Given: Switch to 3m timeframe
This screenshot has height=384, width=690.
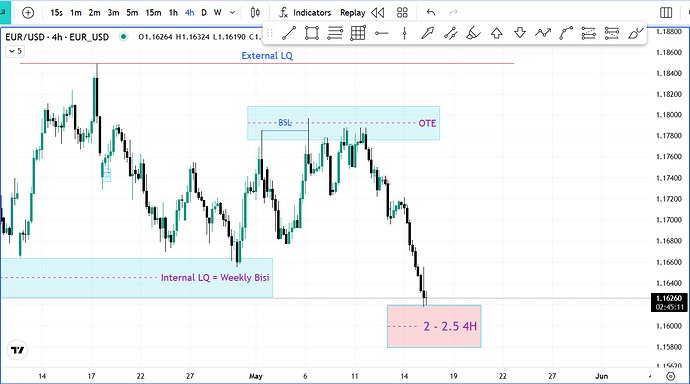Looking at the screenshot, I should tap(113, 13).
